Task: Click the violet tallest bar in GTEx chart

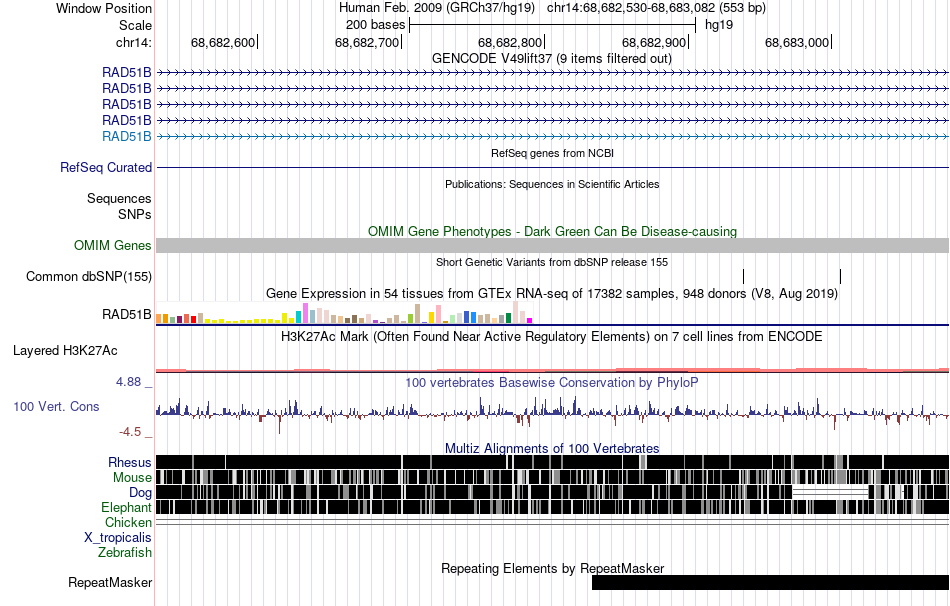Action: pos(305,313)
